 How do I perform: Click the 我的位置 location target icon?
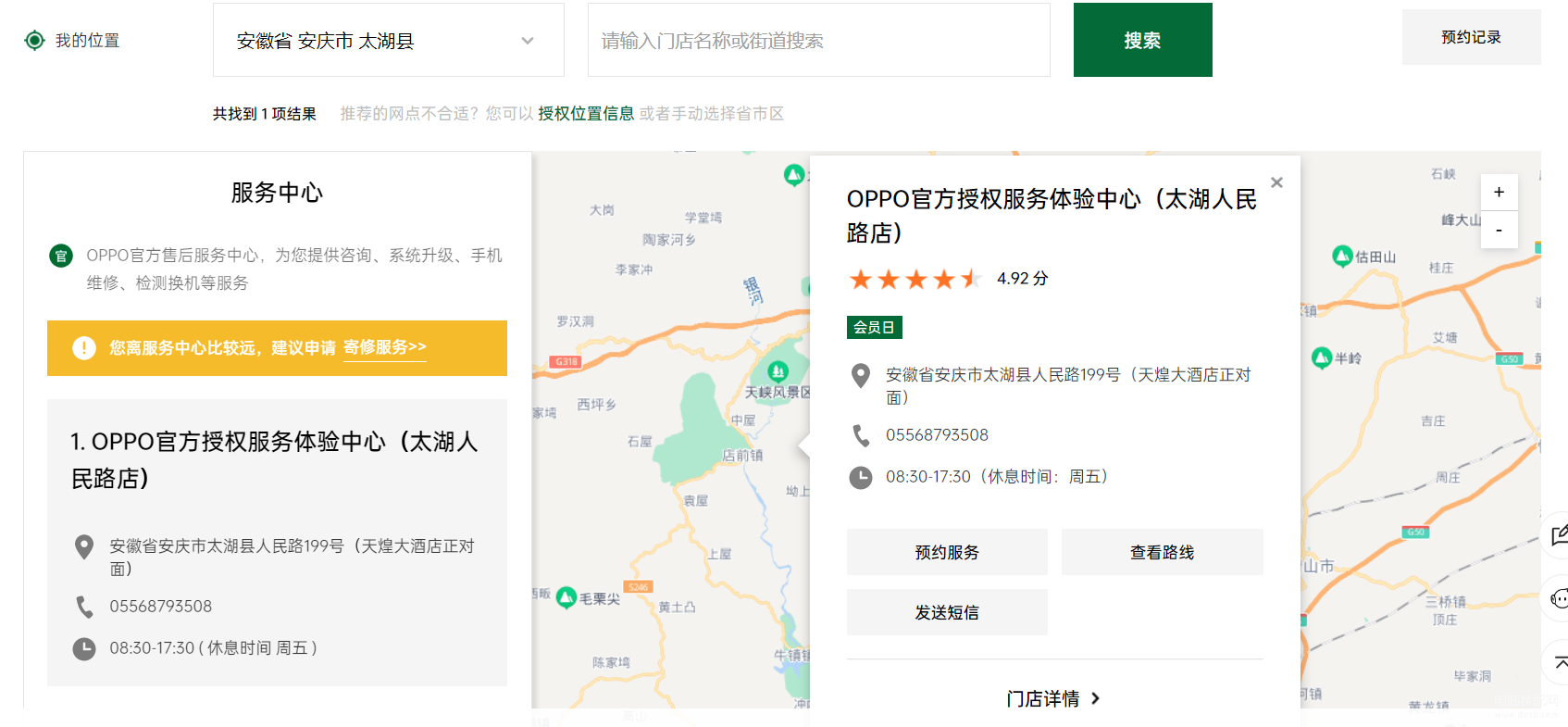(34, 40)
